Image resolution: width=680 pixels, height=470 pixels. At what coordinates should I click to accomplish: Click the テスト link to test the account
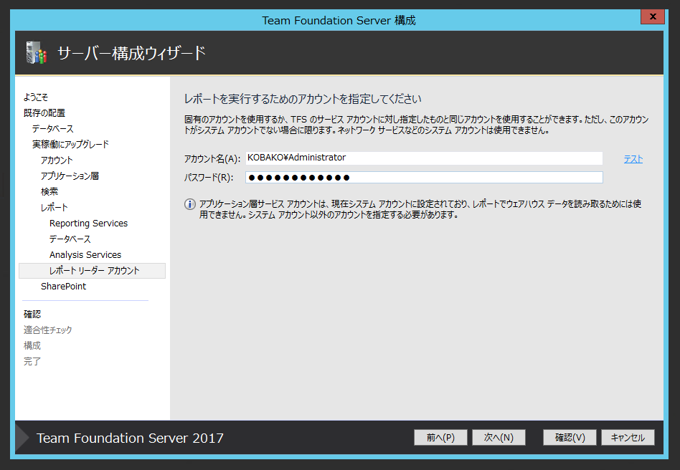pos(633,159)
